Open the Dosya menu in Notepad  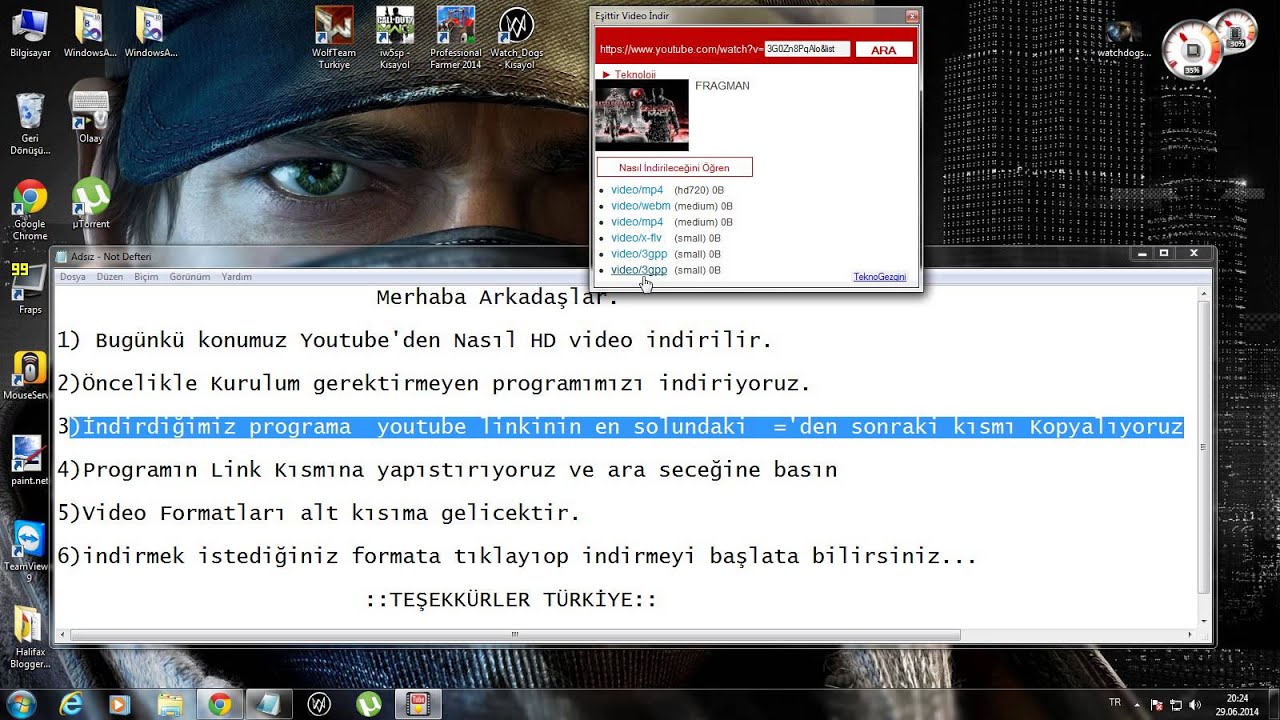(x=73, y=277)
